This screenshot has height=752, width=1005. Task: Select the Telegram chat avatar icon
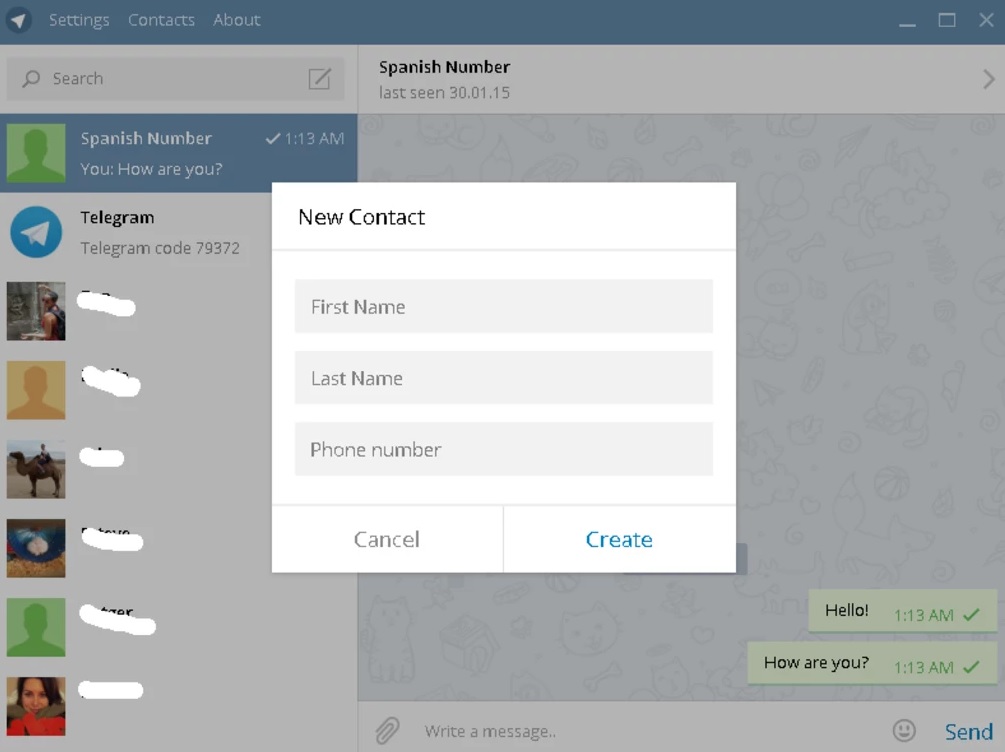tap(36, 232)
